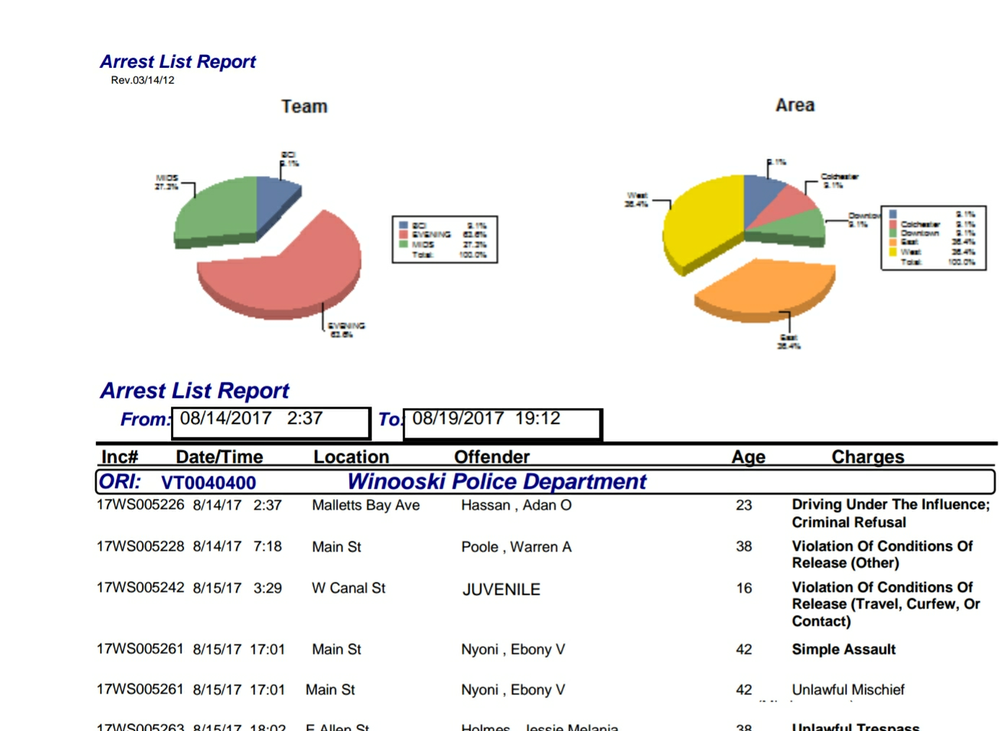Select the Age column header
This screenshot has width=1000, height=731.
[748, 457]
